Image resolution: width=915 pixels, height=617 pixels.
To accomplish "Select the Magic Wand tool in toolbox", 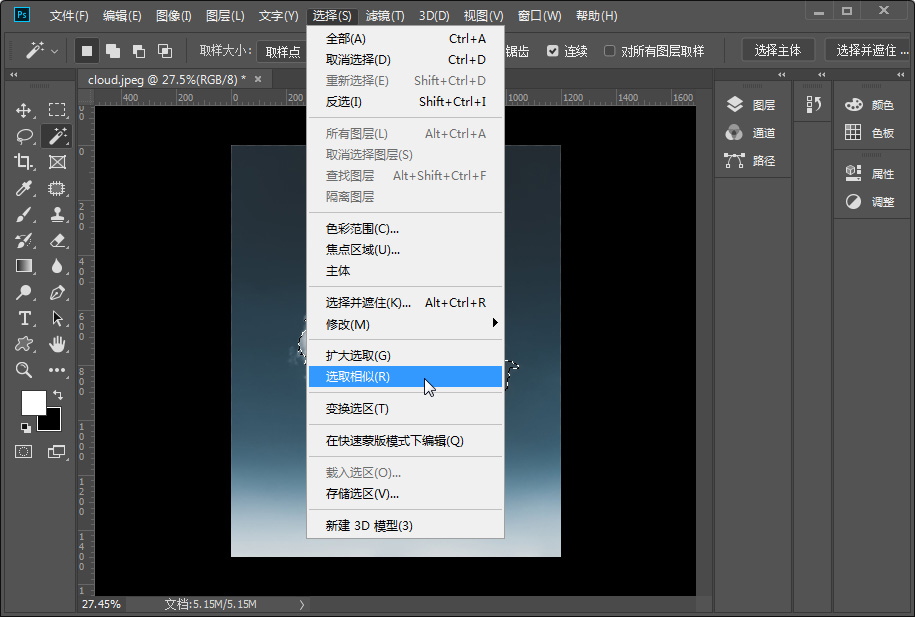I will (57, 136).
